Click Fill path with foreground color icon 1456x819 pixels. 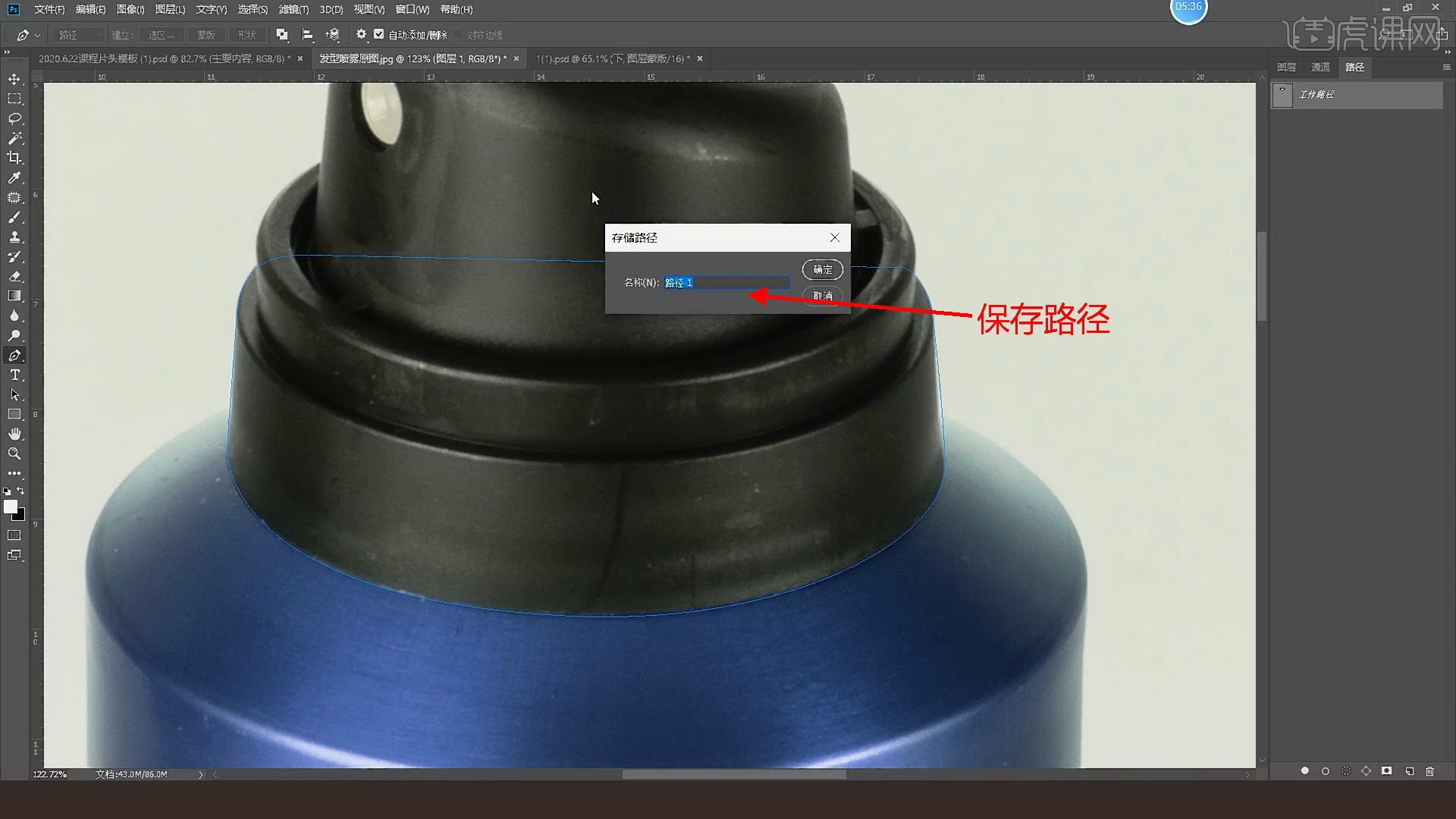pyautogui.click(x=1304, y=771)
